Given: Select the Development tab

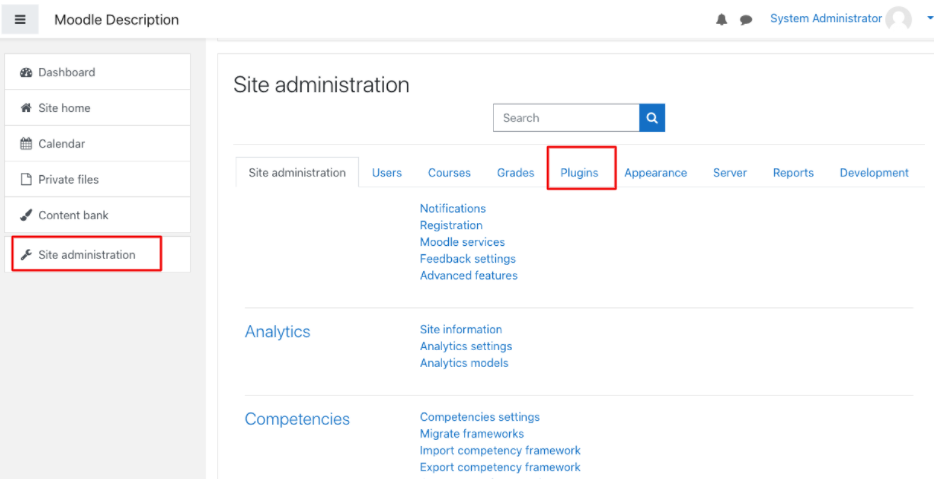Looking at the screenshot, I should (x=874, y=173).
